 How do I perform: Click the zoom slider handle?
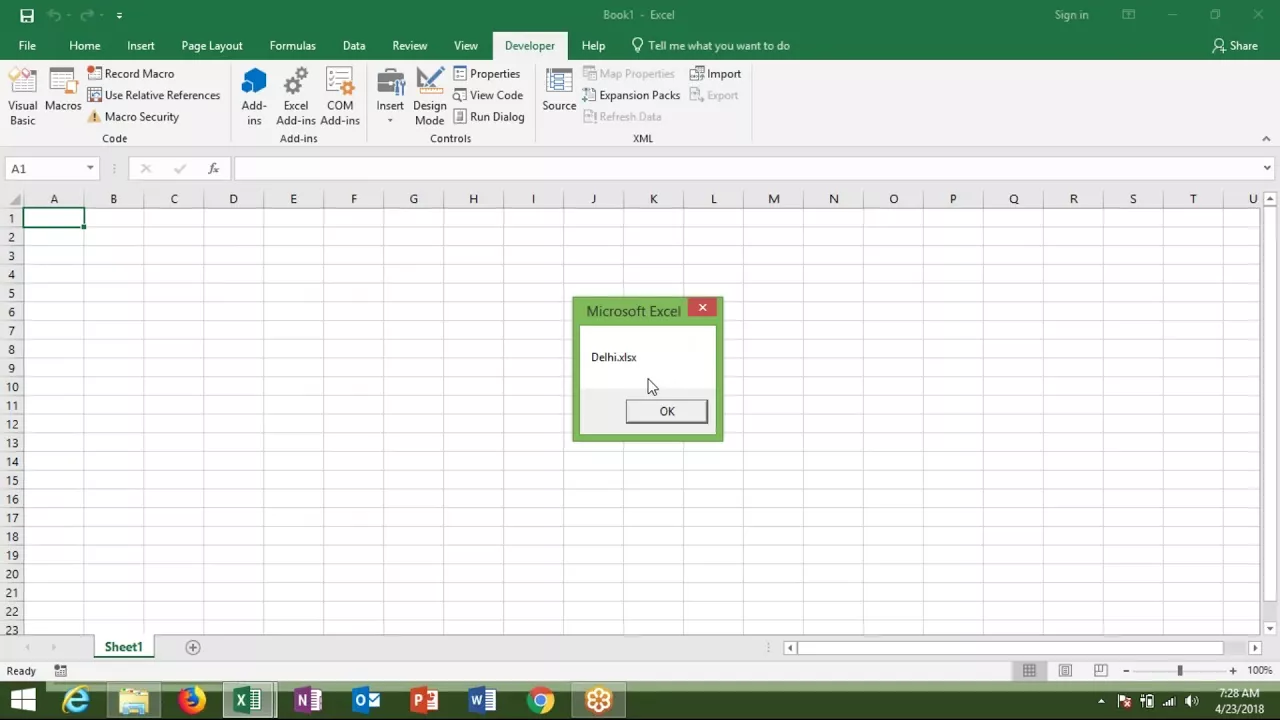[1179, 671]
